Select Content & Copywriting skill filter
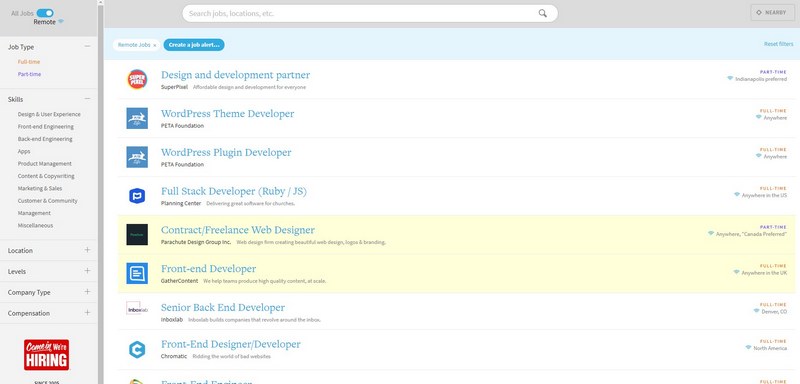 point(46,176)
